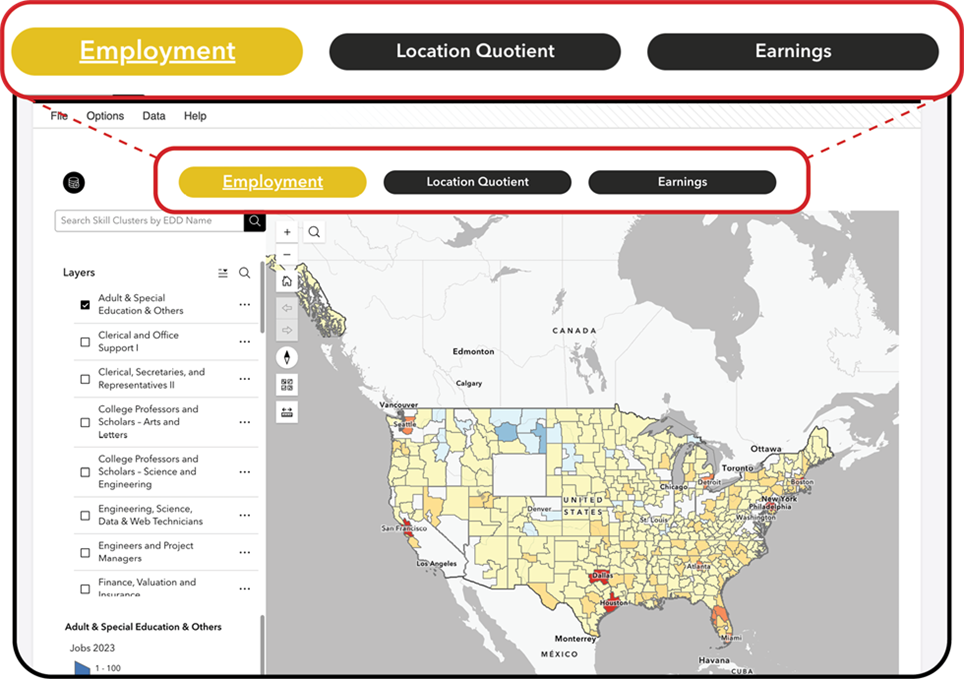
Task: Switch to Location Quotient view in map header
Action: point(477,182)
